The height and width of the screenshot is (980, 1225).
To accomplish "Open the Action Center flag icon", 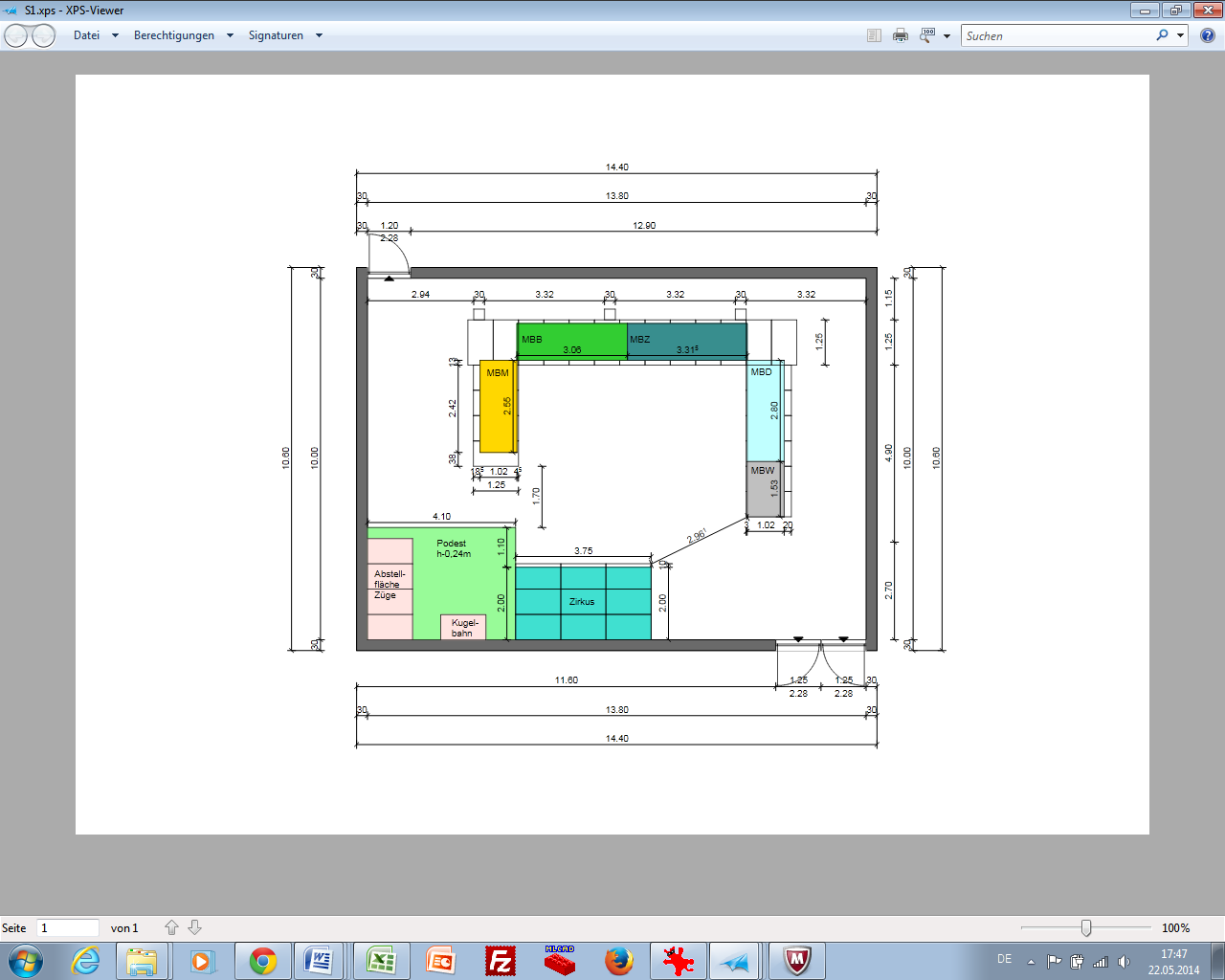I will [1054, 962].
